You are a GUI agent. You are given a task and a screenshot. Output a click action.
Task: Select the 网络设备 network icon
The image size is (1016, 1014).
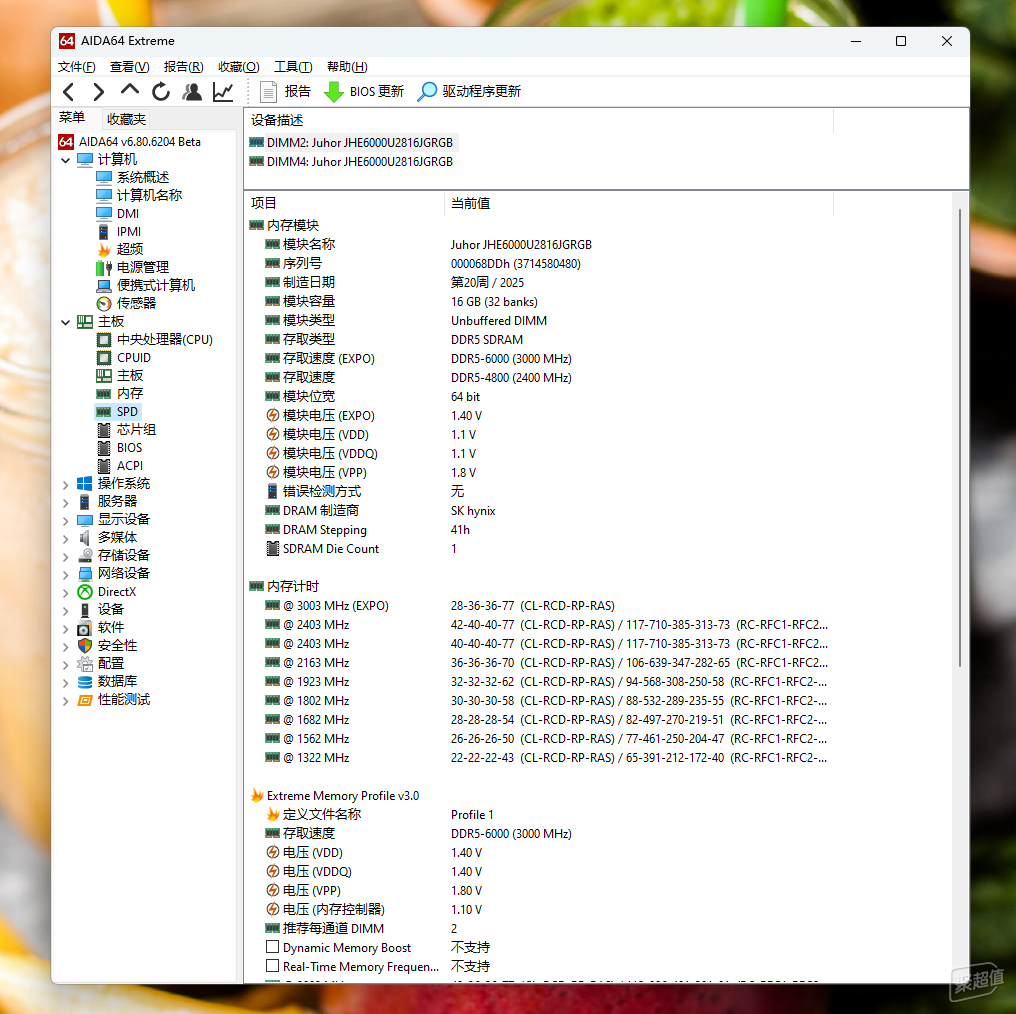(84, 573)
